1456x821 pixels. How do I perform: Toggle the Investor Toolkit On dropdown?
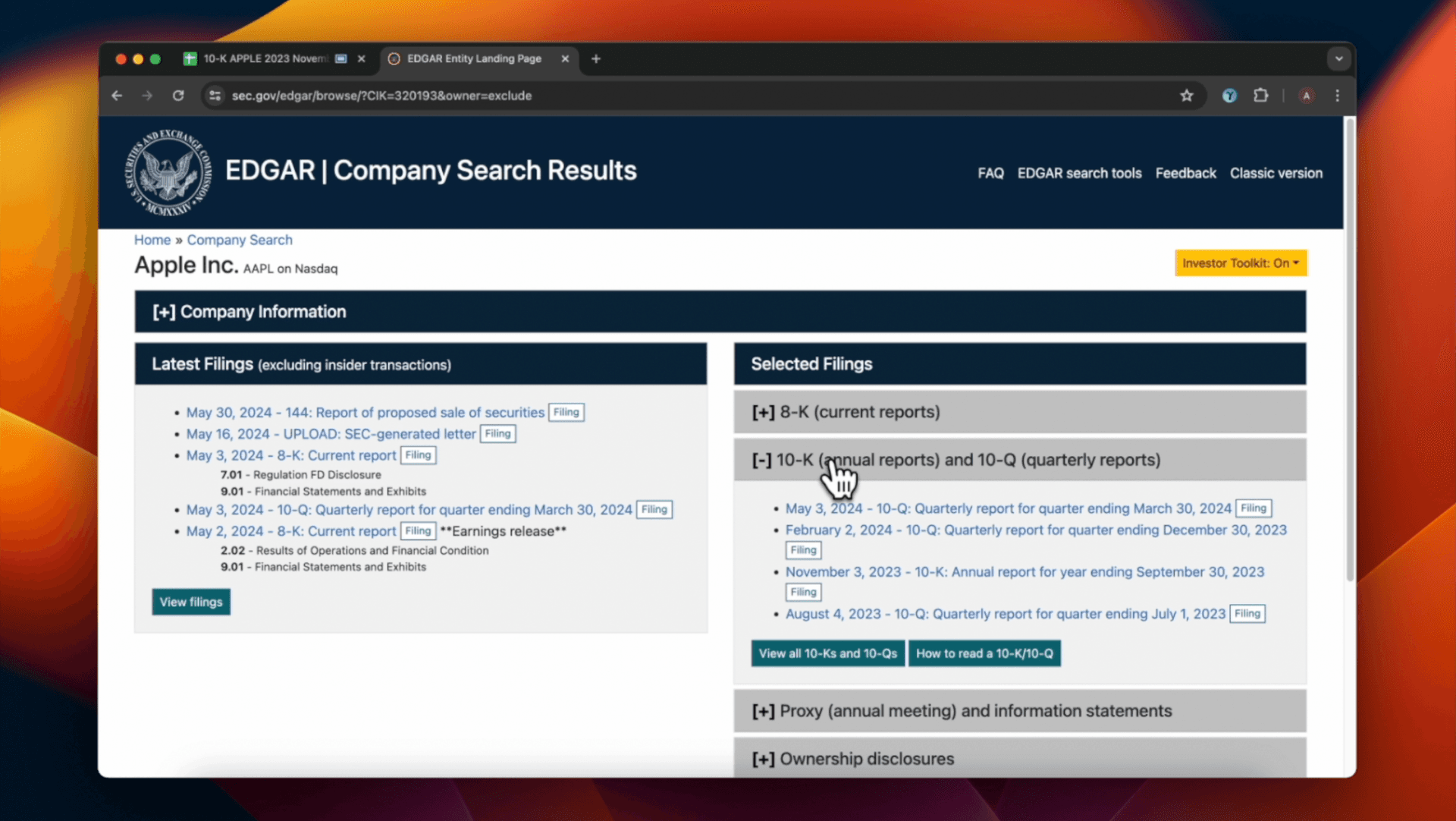[1240, 263]
